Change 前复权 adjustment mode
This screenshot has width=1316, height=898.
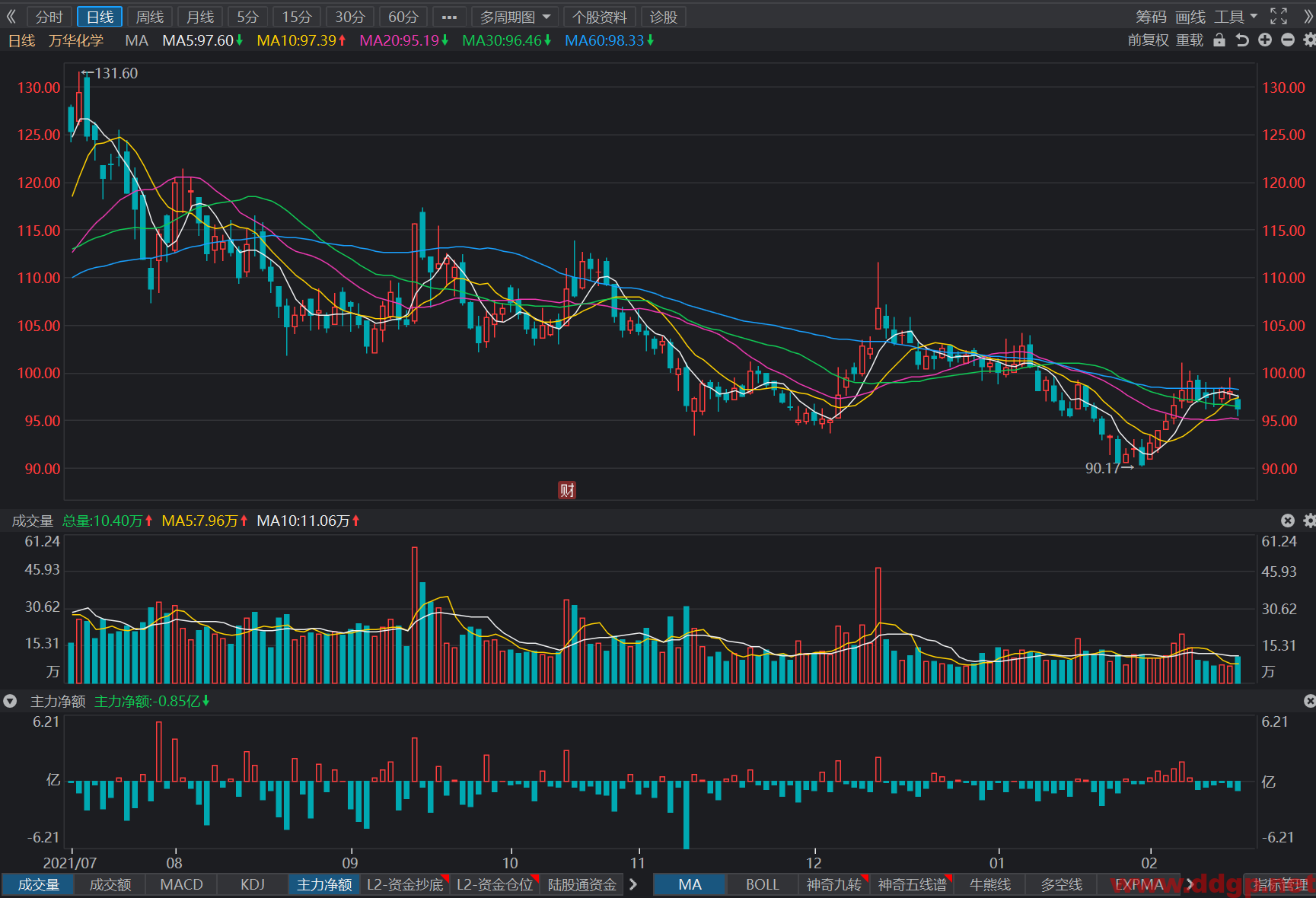pos(1148,40)
